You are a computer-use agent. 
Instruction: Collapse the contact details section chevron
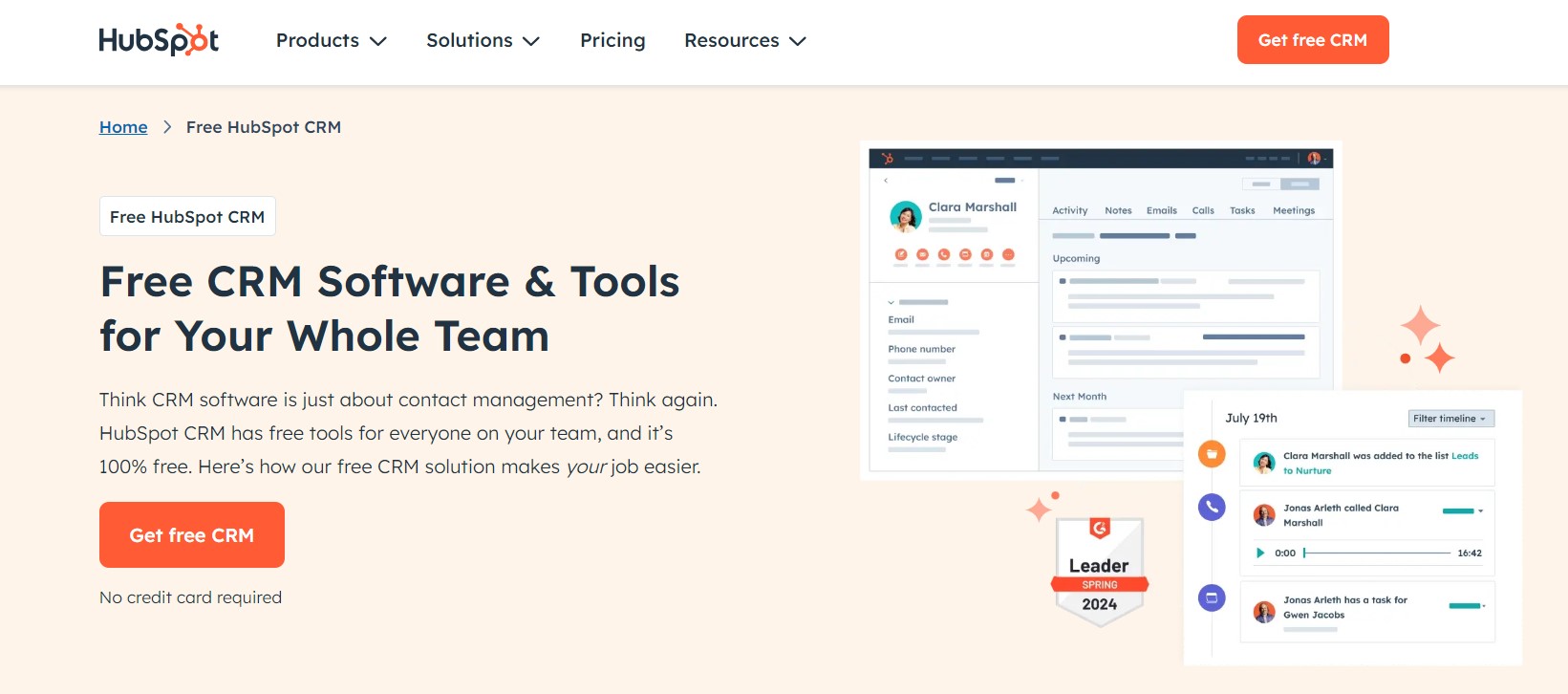coord(891,302)
